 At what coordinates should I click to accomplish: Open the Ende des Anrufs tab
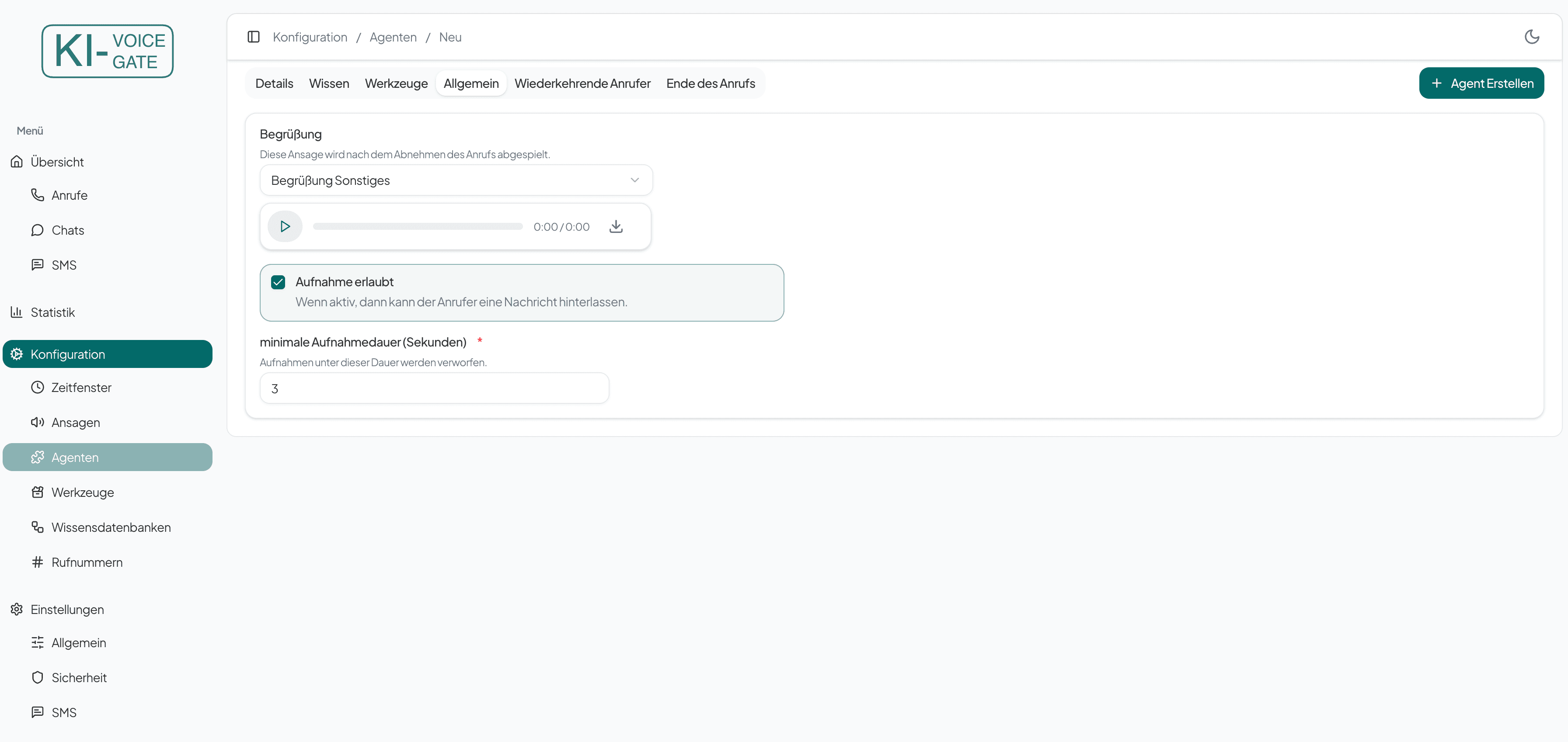pyautogui.click(x=711, y=83)
